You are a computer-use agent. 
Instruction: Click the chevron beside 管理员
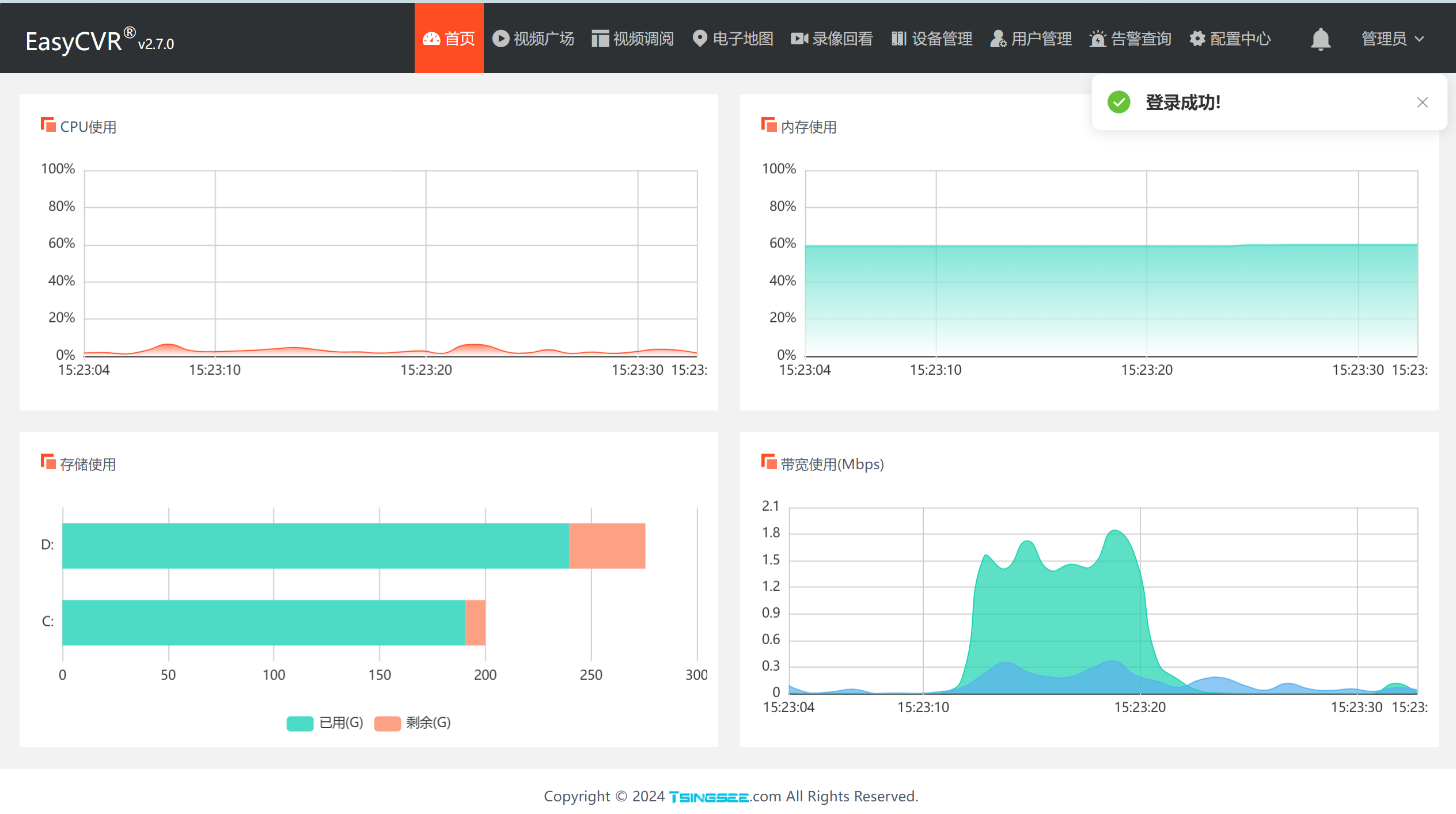[1419, 39]
